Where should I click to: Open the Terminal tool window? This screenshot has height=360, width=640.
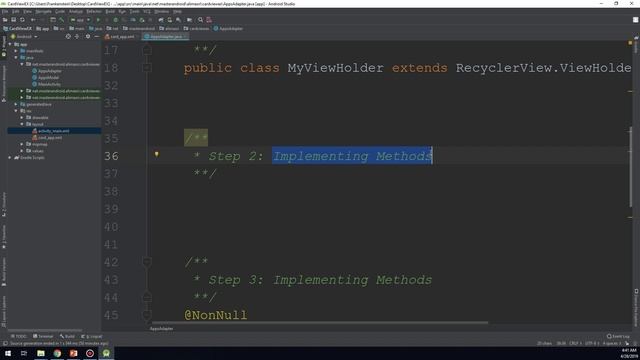43,336
